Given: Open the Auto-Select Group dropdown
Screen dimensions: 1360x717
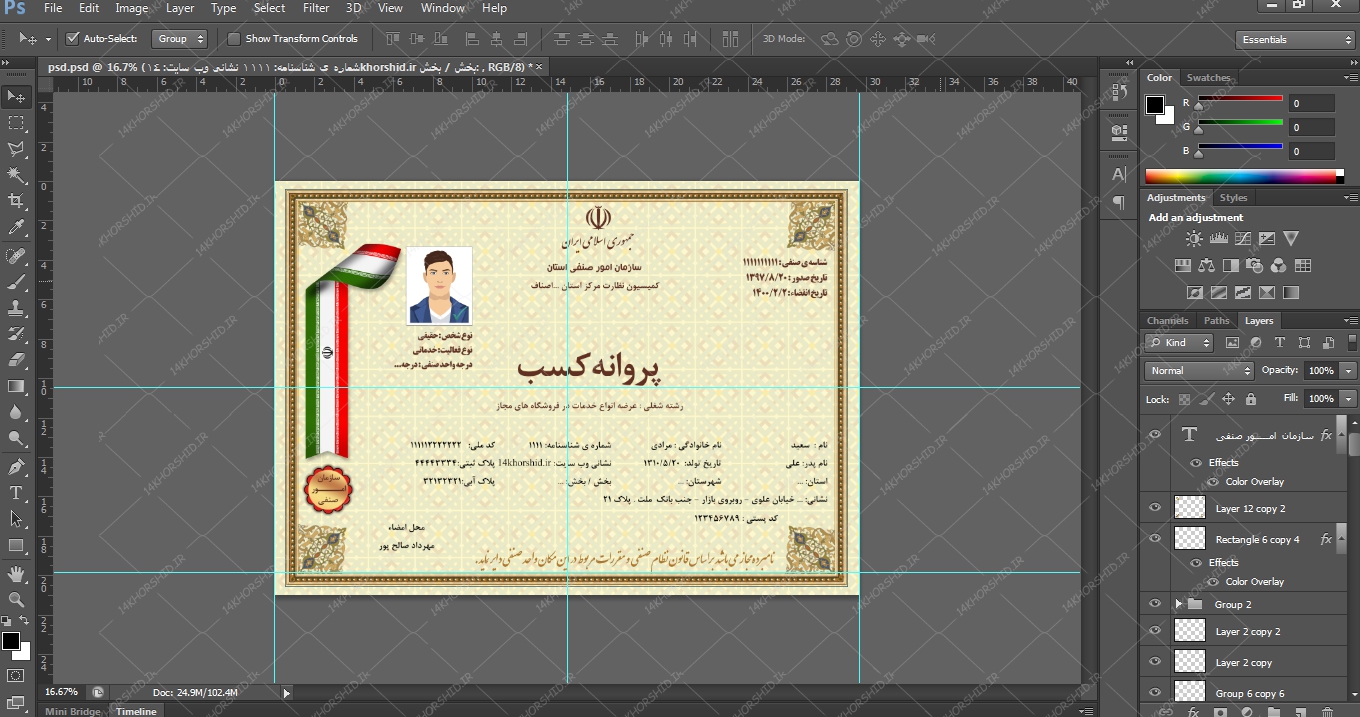Looking at the screenshot, I should tap(179, 39).
